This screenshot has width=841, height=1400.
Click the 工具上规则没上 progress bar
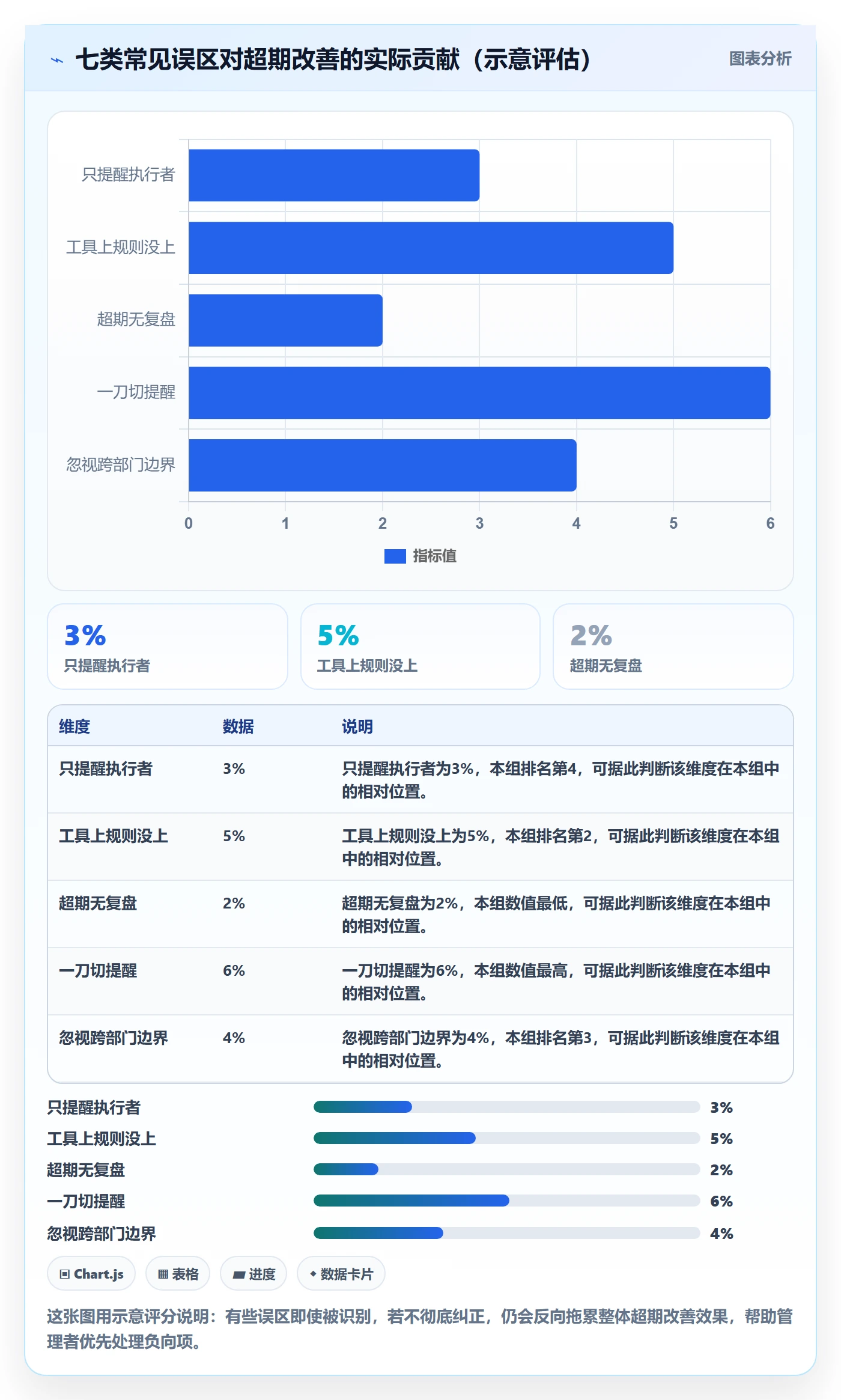(x=506, y=1138)
